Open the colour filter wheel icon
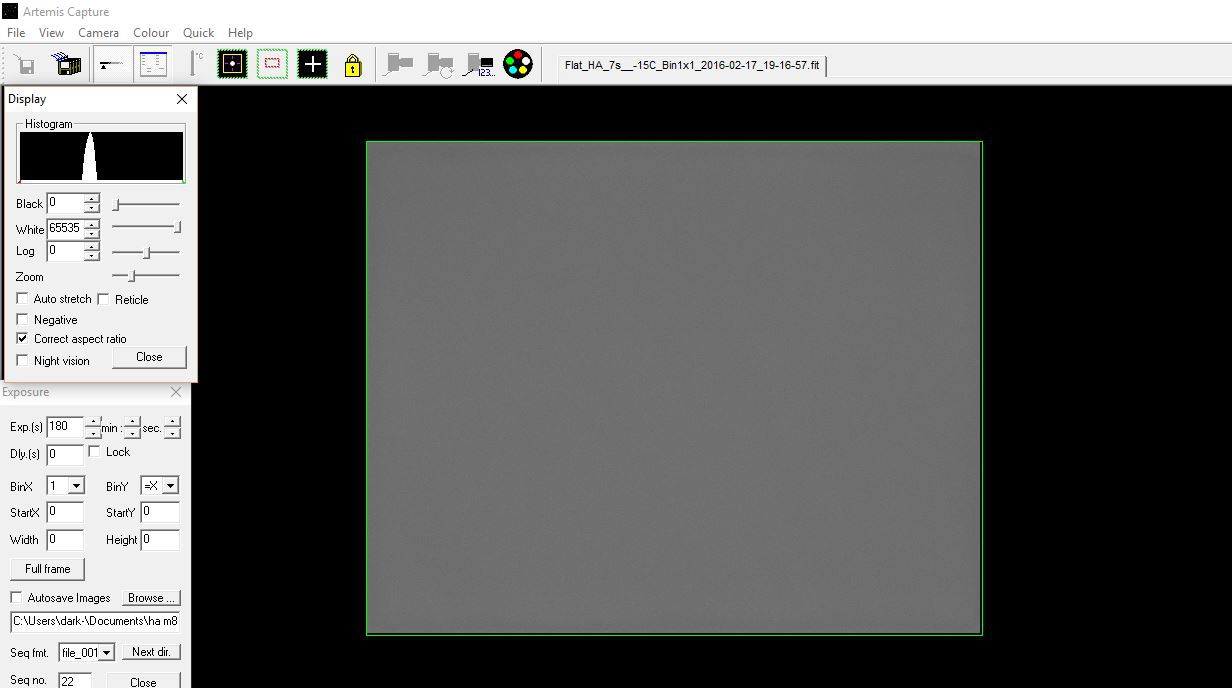Image resolution: width=1232 pixels, height=688 pixels. [x=517, y=65]
